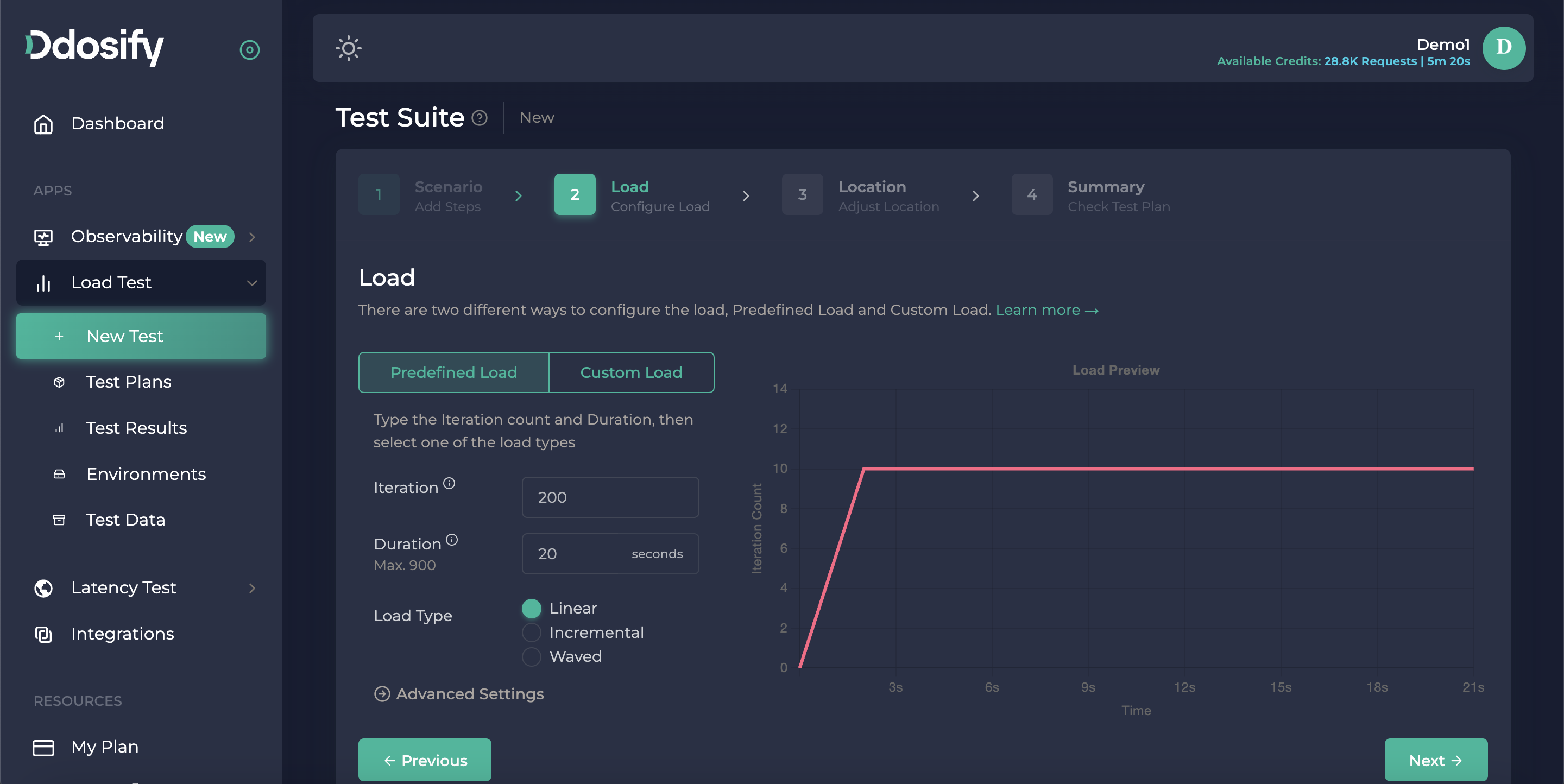Viewport: 1564px width, 784px height.
Task: Toggle light mode with sun icon
Action: pos(349,48)
